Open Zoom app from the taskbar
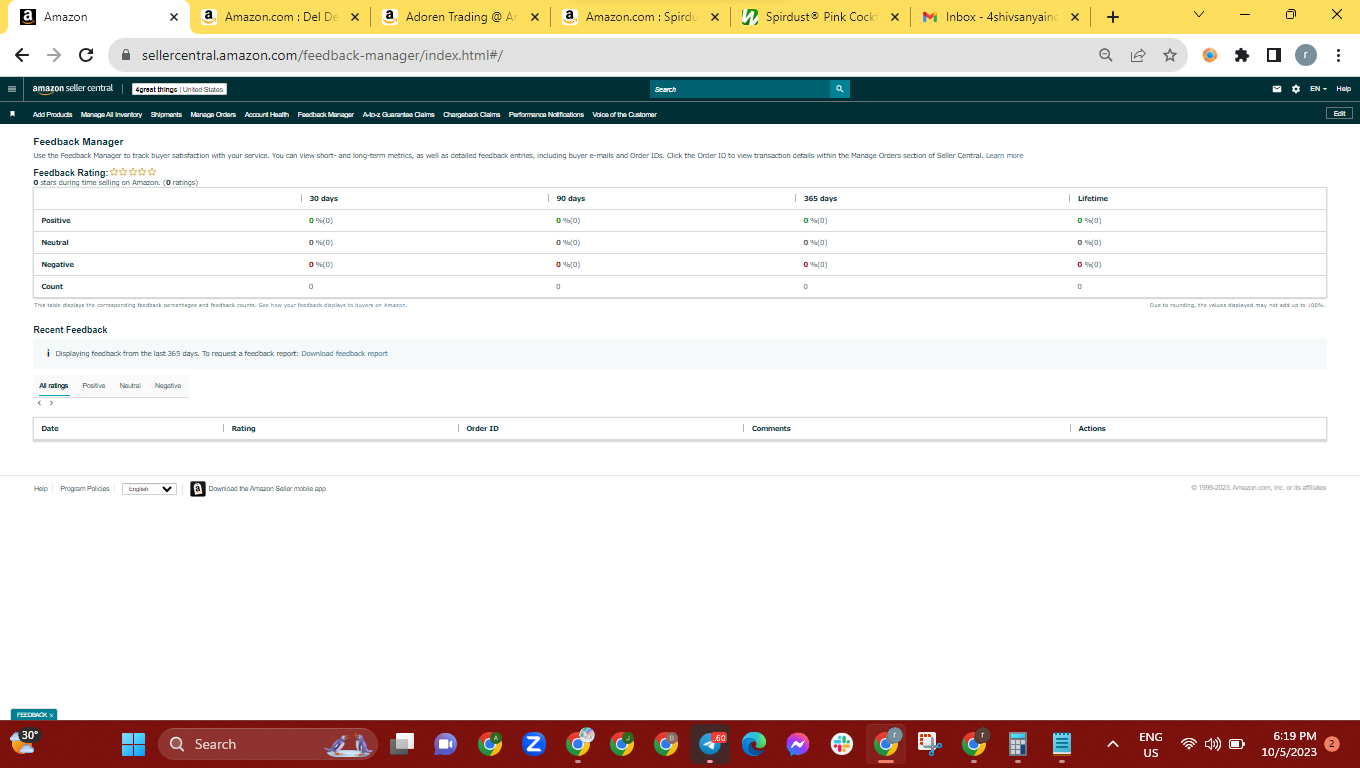Screen dimensions: 1360x768 point(533,744)
